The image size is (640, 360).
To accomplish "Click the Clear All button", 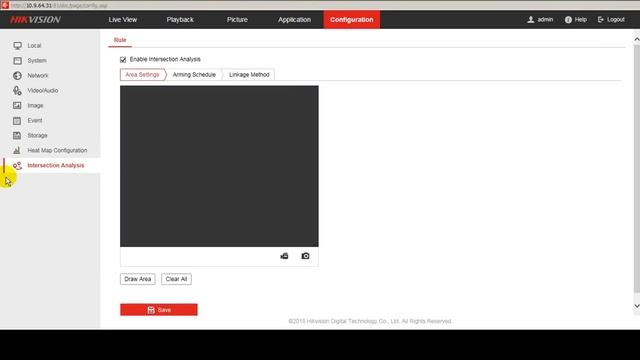I will pyautogui.click(x=176, y=279).
